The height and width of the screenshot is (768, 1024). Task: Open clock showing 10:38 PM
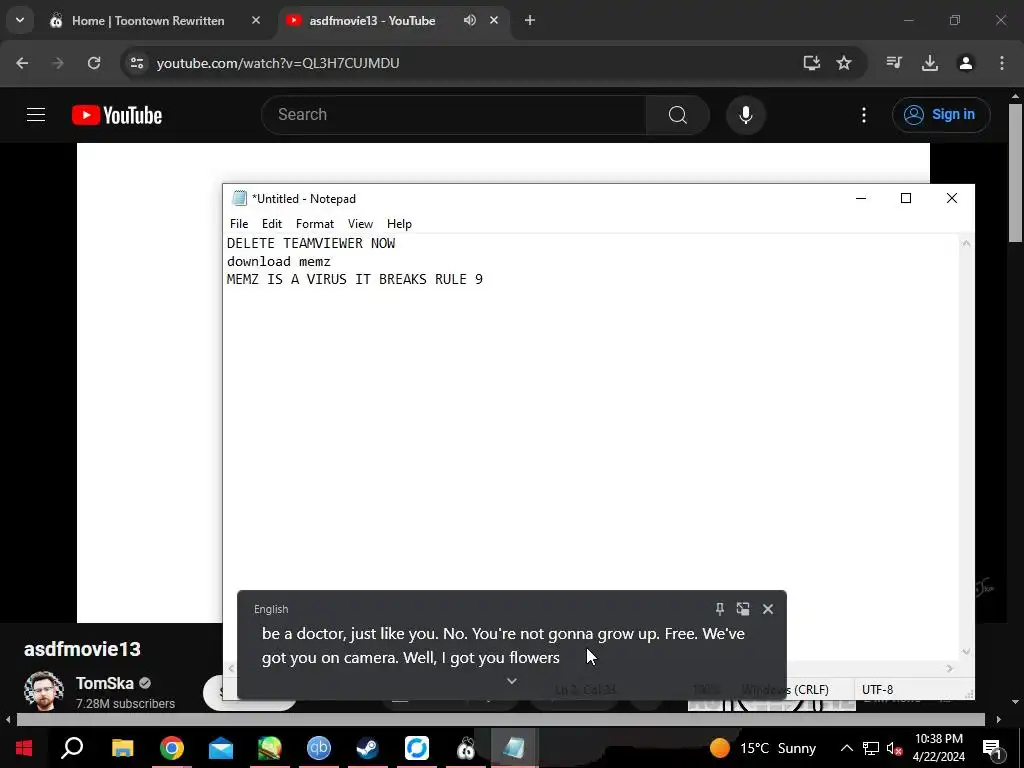(x=938, y=748)
